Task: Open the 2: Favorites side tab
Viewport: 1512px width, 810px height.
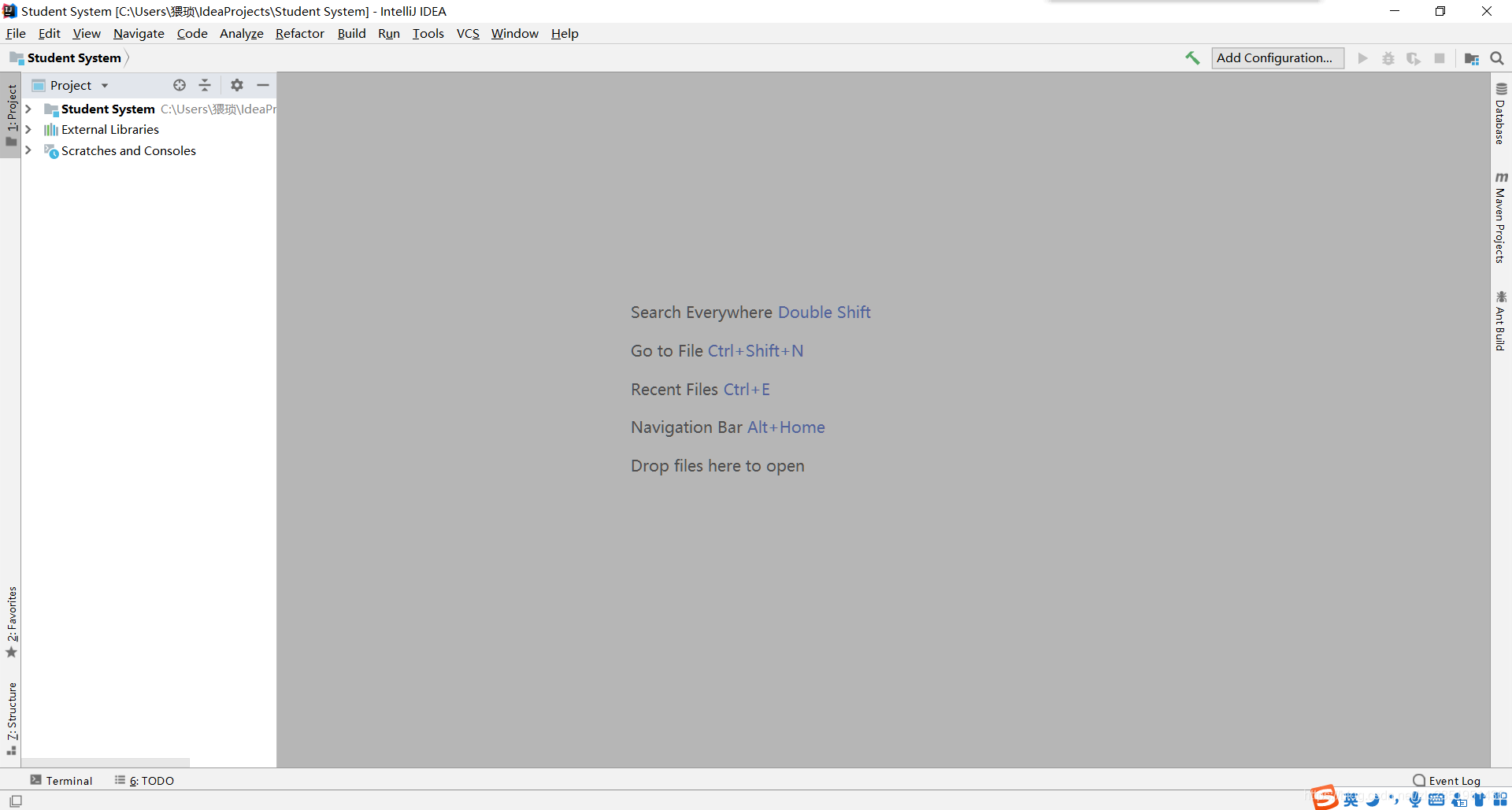Action: pyautogui.click(x=11, y=622)
